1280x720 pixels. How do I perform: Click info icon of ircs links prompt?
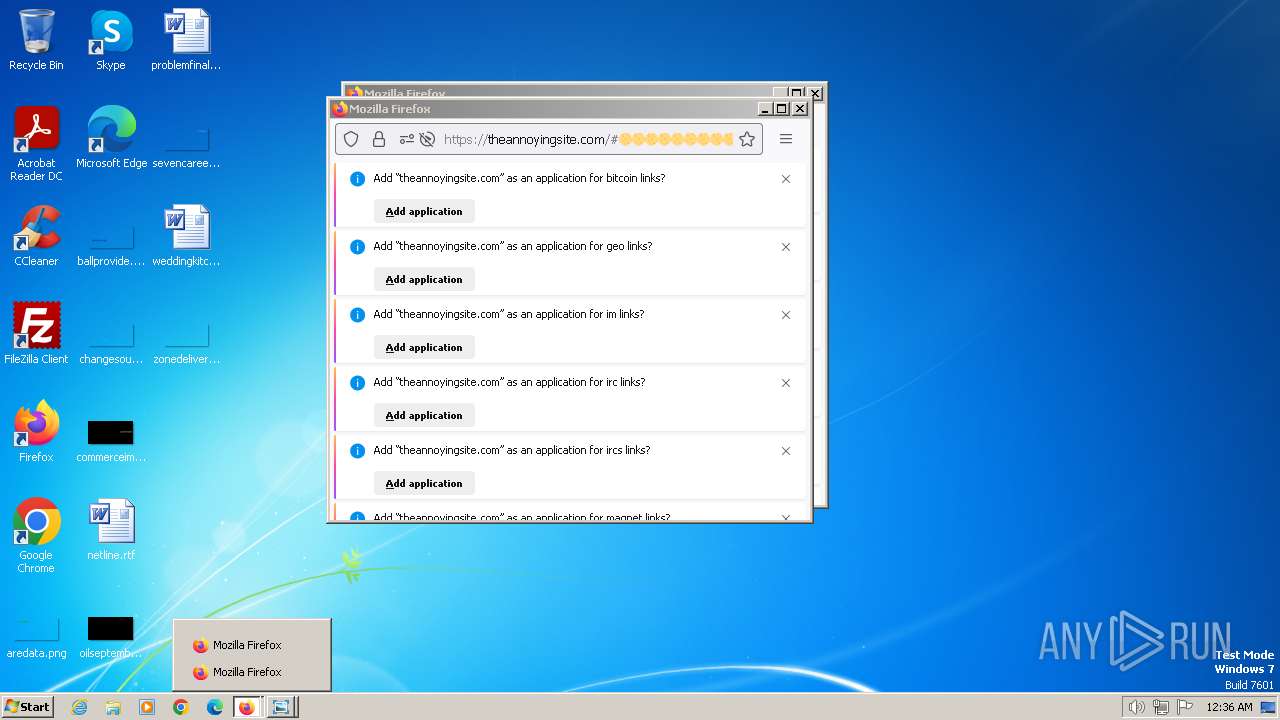click(357, 451)
